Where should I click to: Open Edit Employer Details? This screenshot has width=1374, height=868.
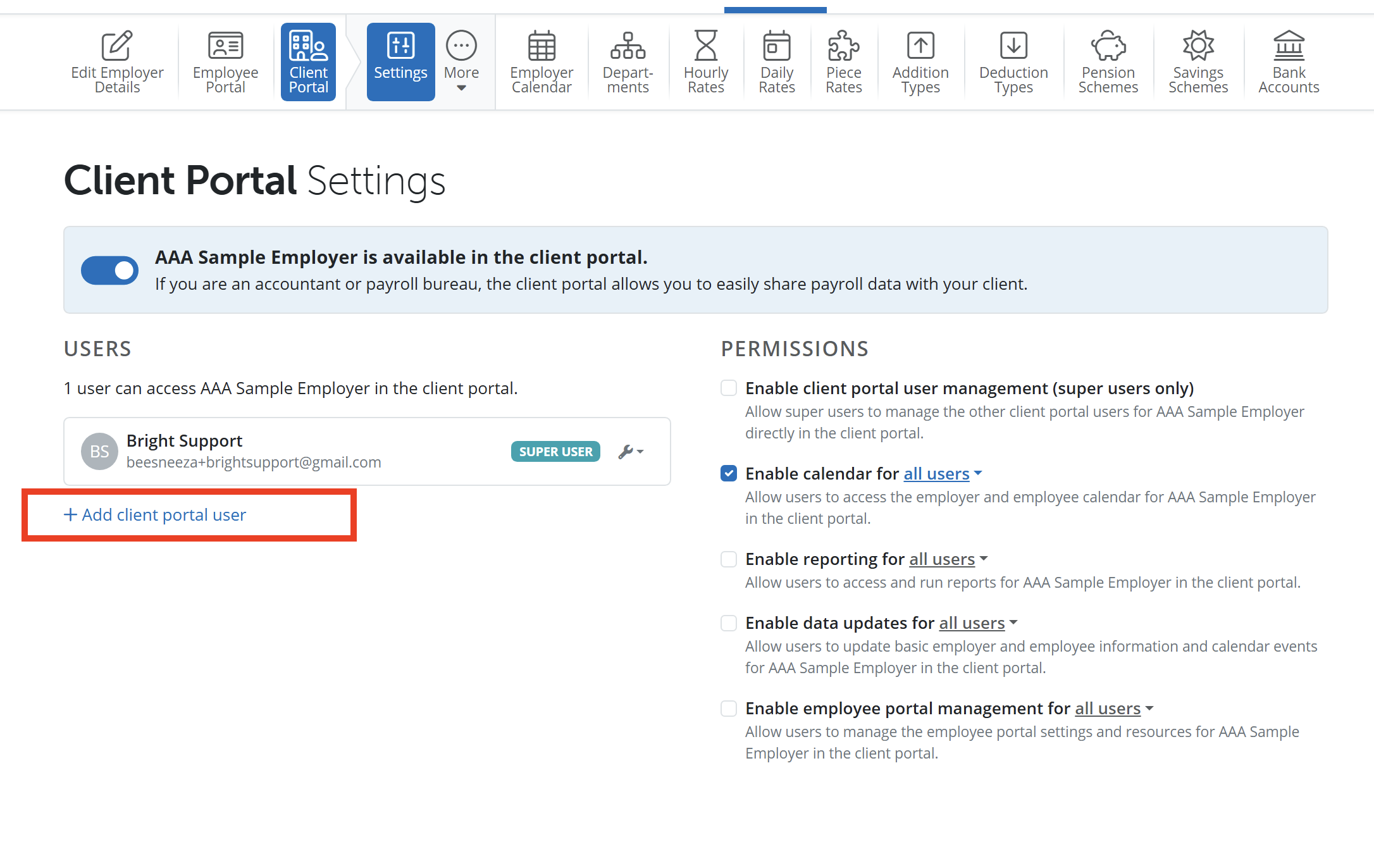pos(117,62)
